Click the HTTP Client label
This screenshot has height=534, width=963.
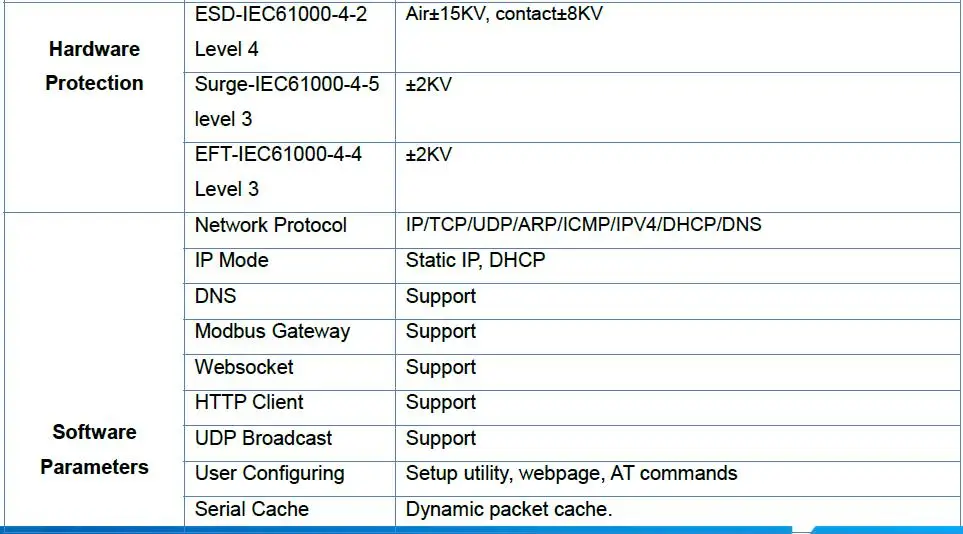(x=249, y=402)
